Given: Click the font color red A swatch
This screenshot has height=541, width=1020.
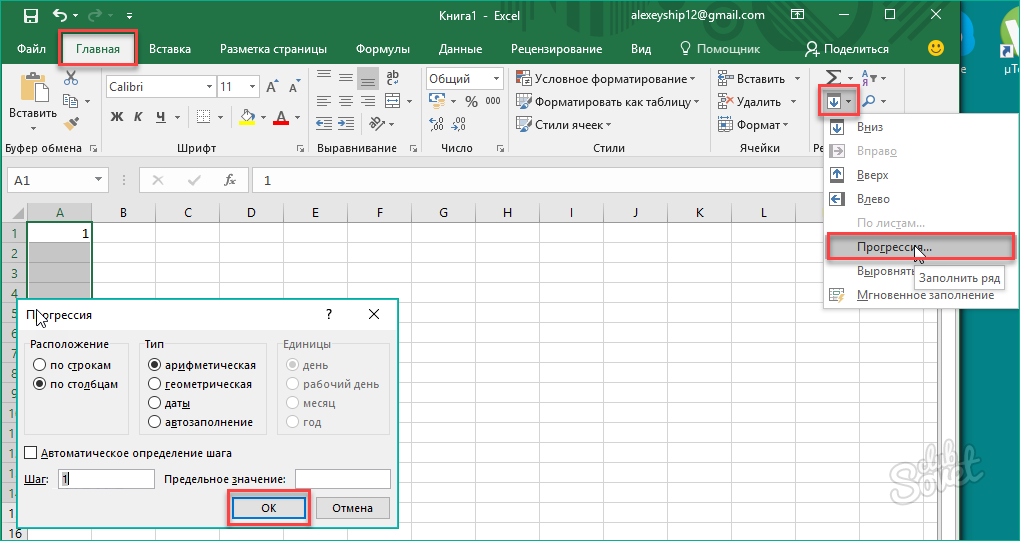Looking at the screenshot, I should (279, 117).
